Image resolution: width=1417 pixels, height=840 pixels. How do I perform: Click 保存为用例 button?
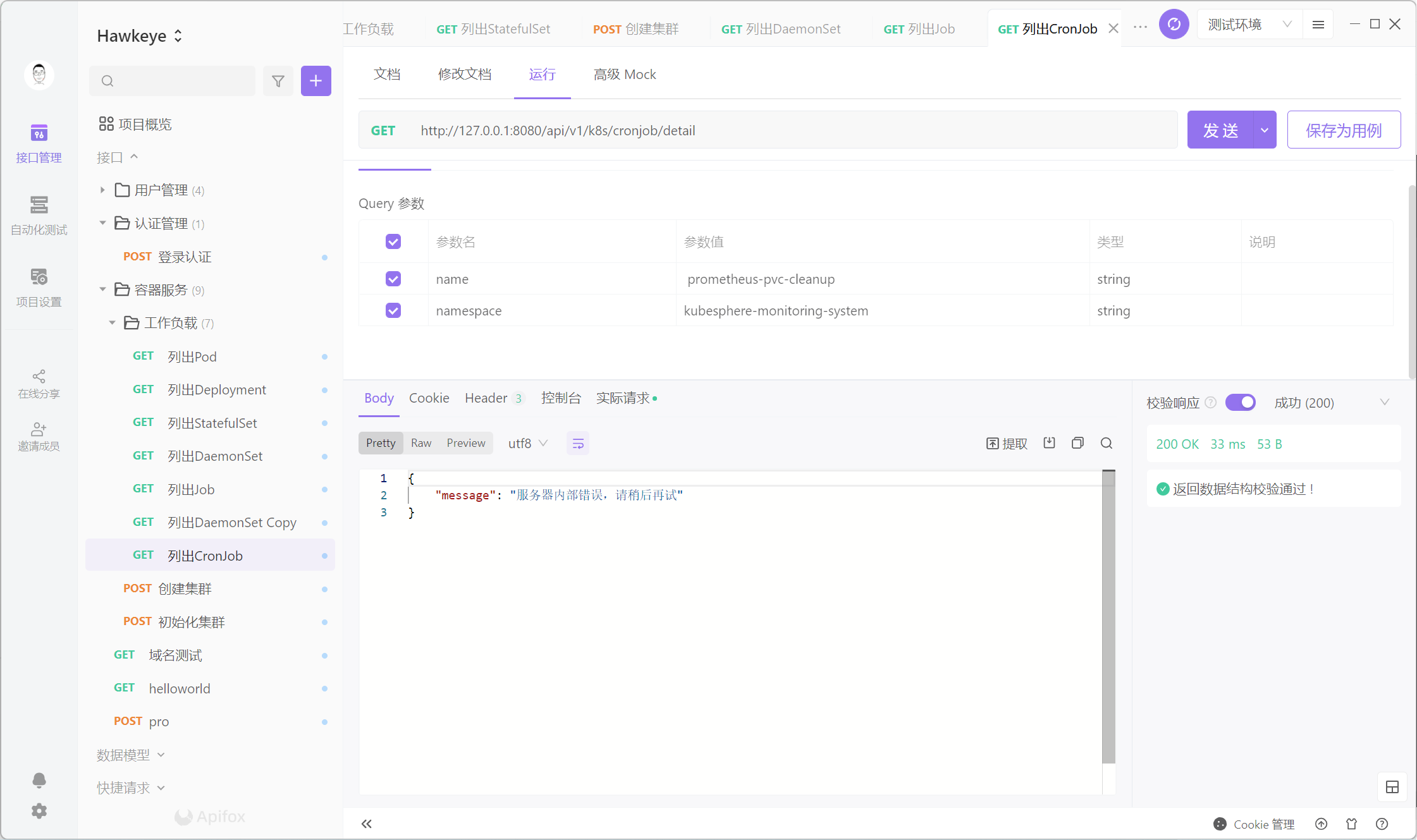(x=1344, y=130)
